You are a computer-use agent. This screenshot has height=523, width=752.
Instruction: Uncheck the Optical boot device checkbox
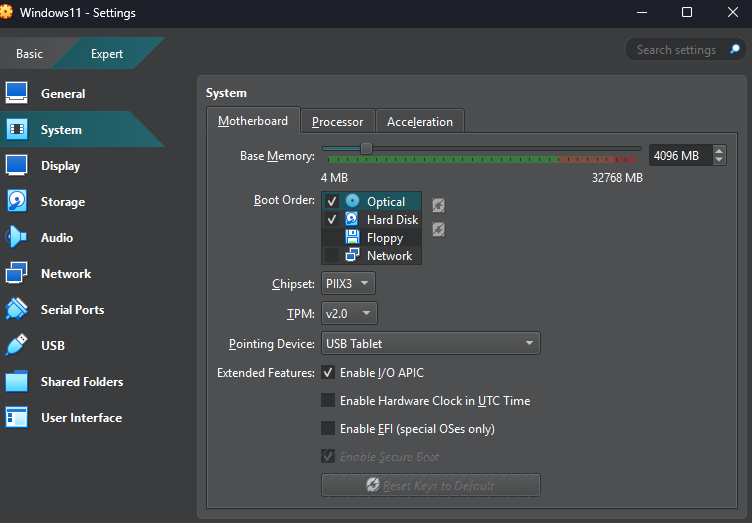click(331, 201)
